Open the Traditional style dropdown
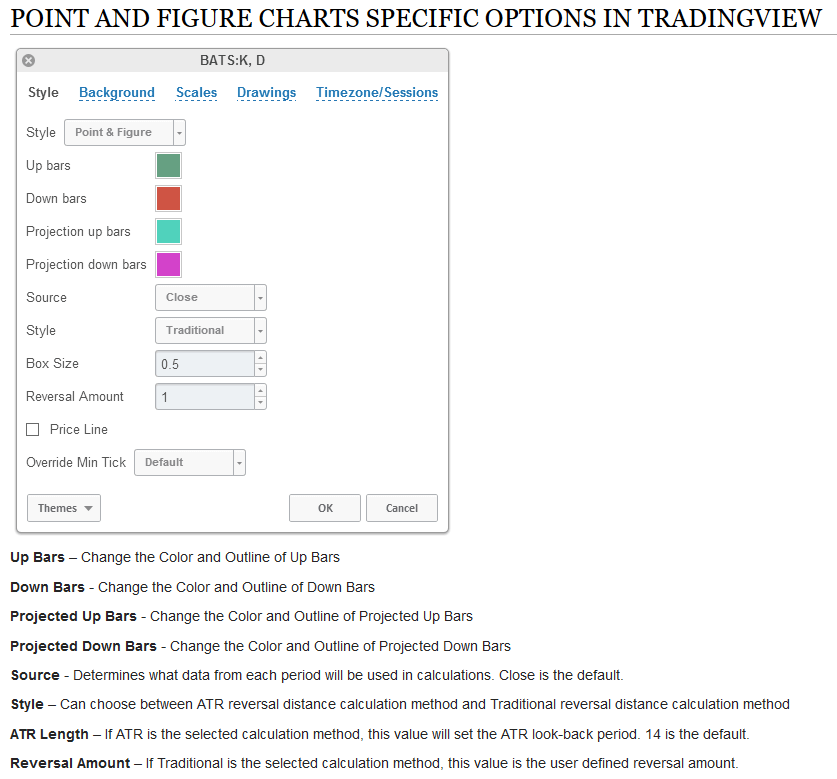Image resolution: width=837 pixels, height=779 pixels. [210, 330]
